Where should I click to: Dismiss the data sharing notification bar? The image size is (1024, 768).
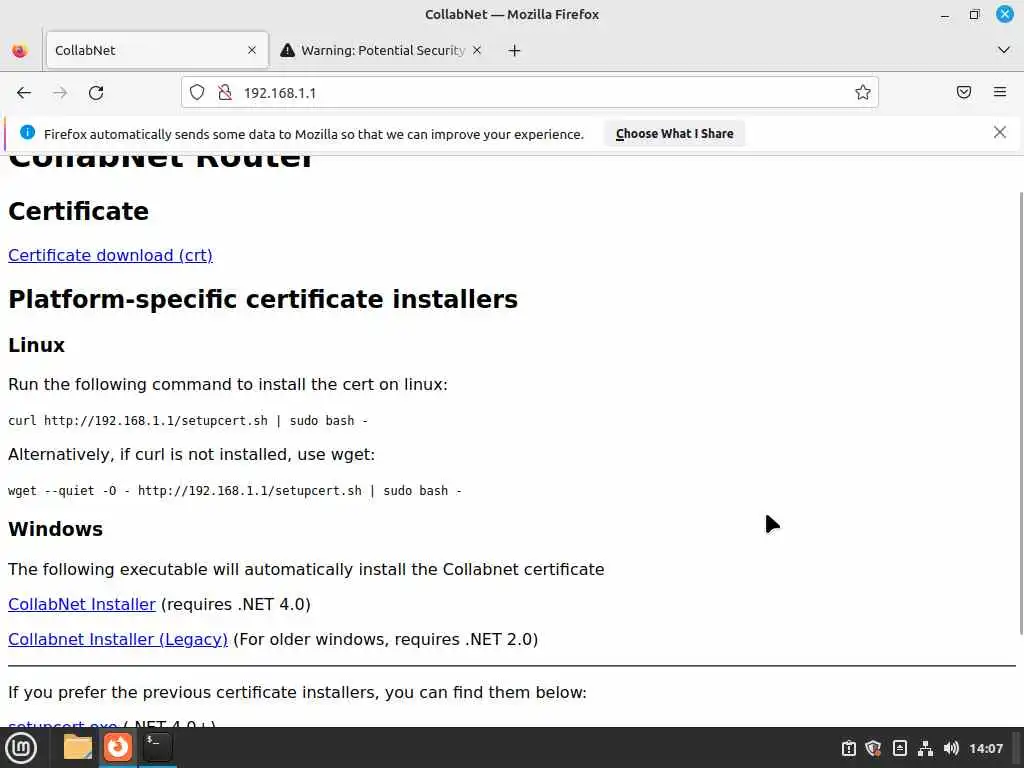pyautogui.click(x=1000, y=133)
